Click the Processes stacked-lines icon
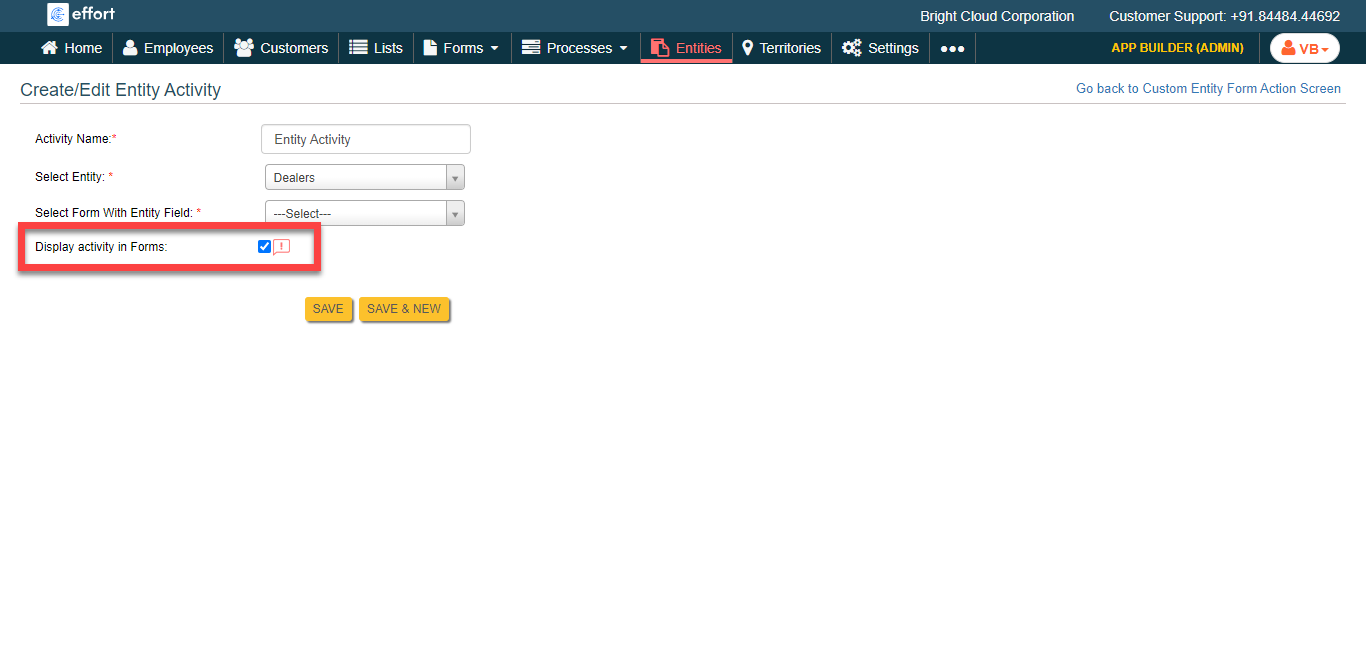Image resolution: width=1366 pixels, height=657 pixels. pyautogui.click(x=530, y=47)
